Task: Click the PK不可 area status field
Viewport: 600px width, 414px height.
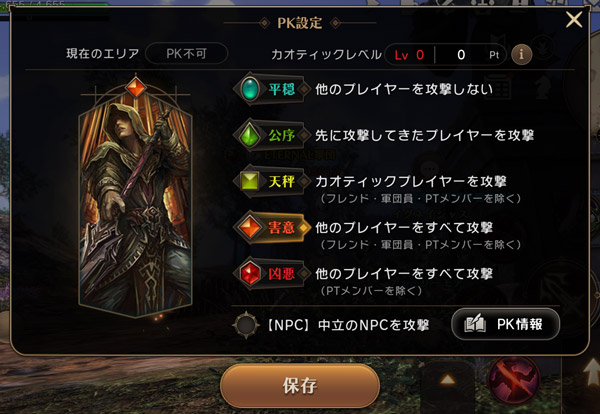Action: pos(187,54)
